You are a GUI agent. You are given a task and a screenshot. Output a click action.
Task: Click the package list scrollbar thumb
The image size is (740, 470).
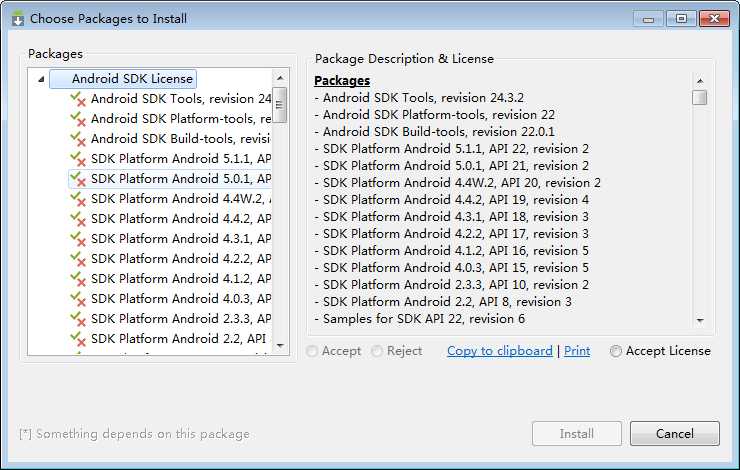click(280, 105)
